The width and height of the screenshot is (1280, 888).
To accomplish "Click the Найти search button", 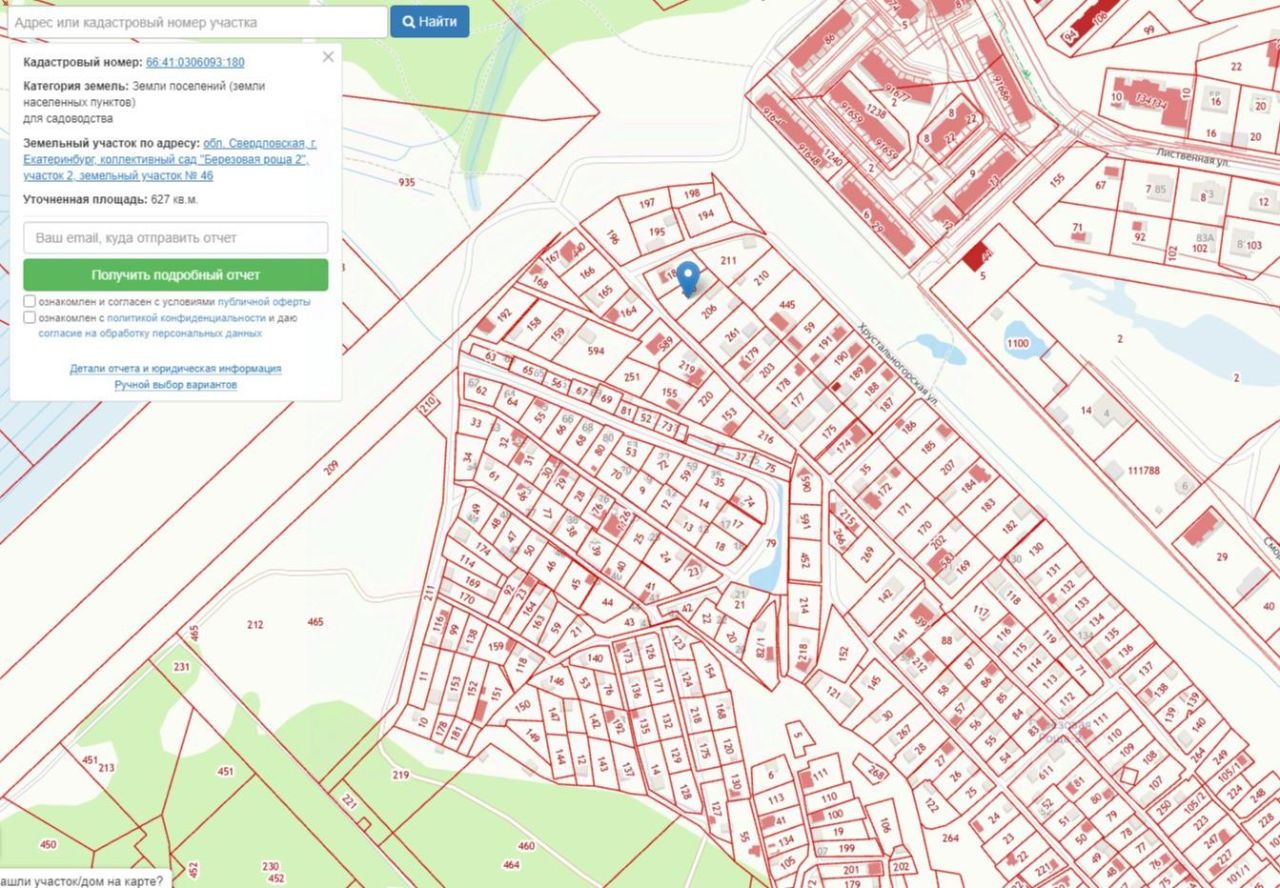I will 430,21.
